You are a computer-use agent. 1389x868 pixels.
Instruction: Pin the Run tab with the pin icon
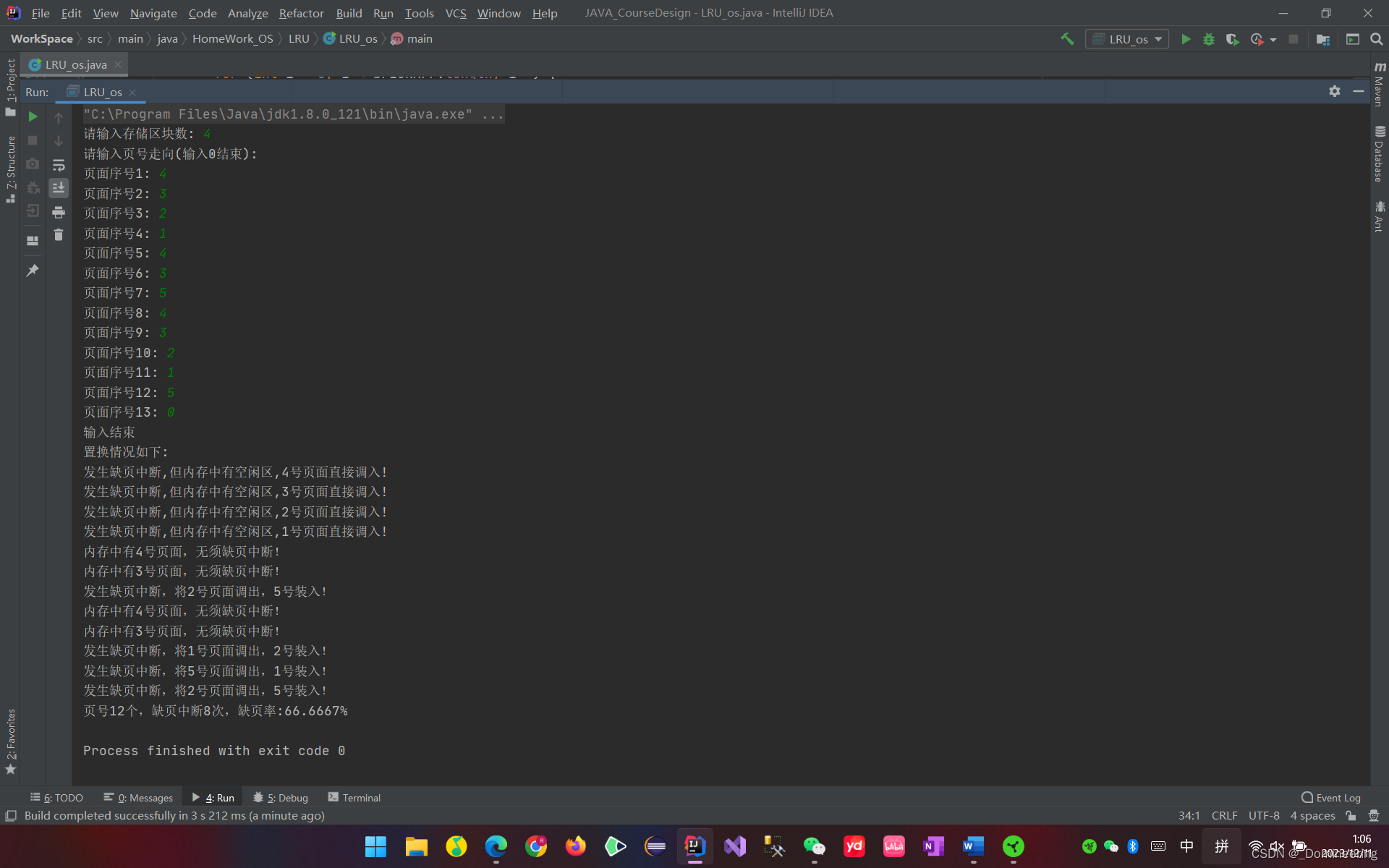[33, 270]
